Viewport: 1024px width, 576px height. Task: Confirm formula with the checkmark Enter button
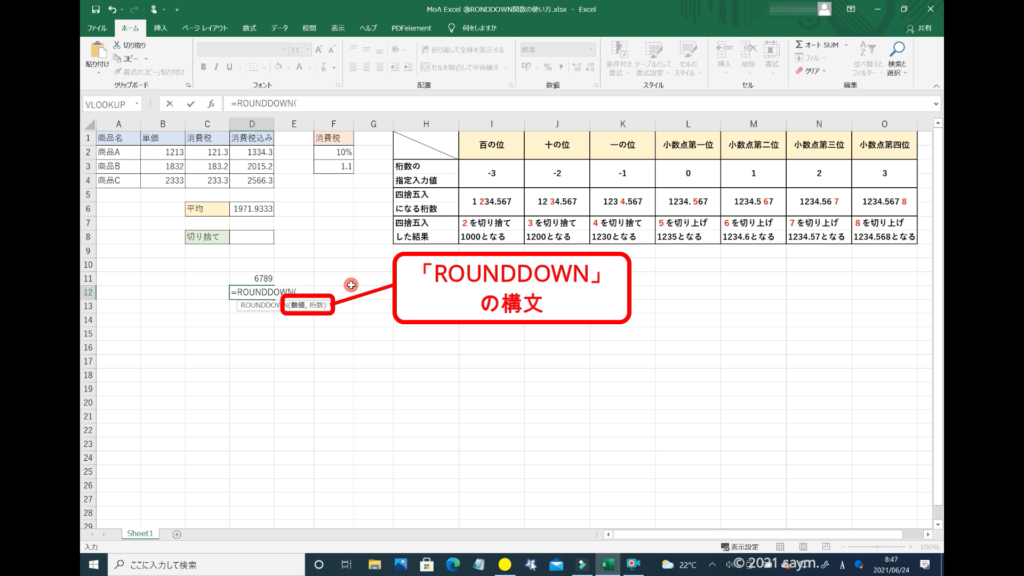click(190, 103)
